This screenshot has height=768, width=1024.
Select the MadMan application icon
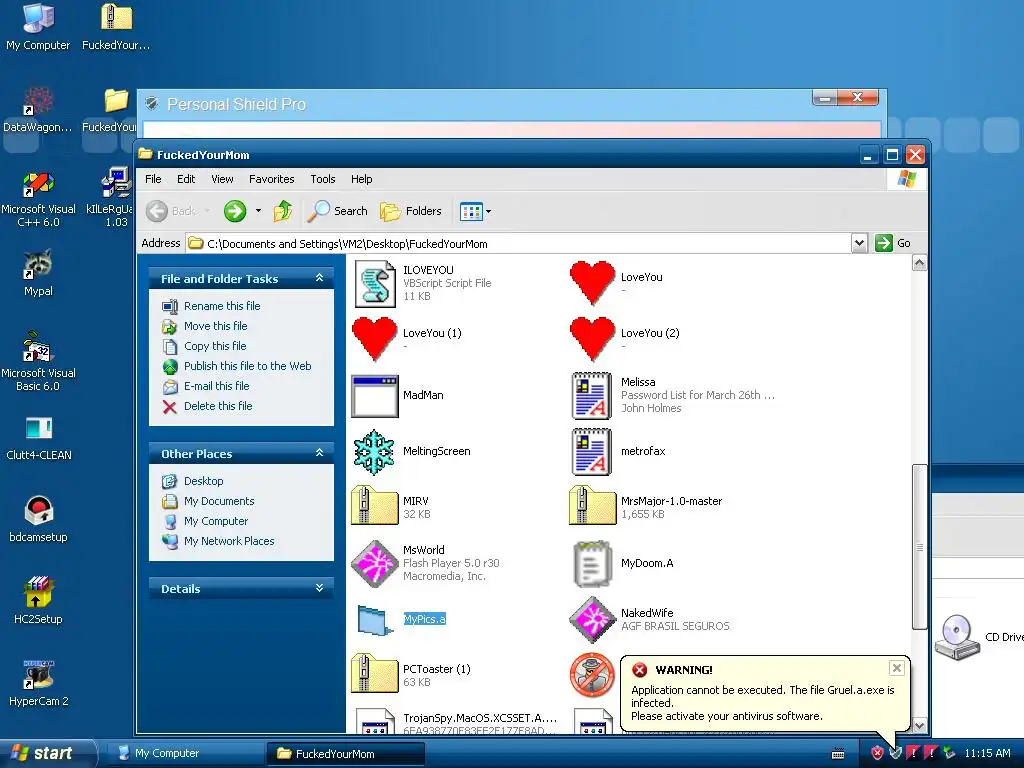click(x=374, y=396)
